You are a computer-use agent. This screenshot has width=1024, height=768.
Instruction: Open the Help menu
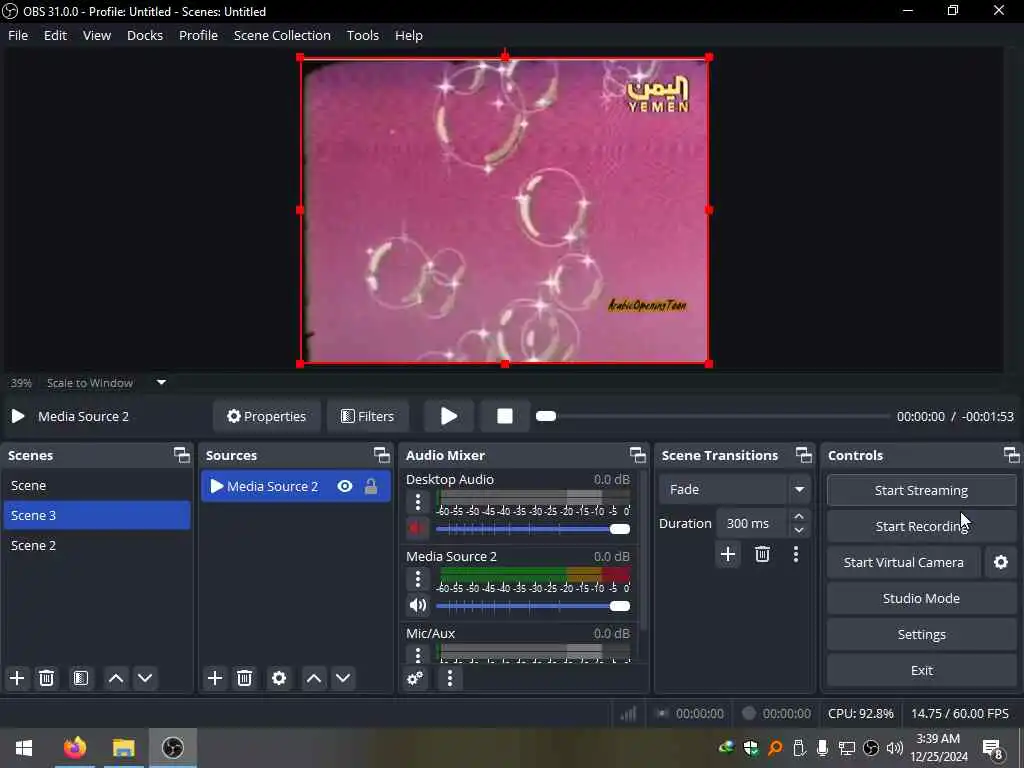(x=408, y=35)
